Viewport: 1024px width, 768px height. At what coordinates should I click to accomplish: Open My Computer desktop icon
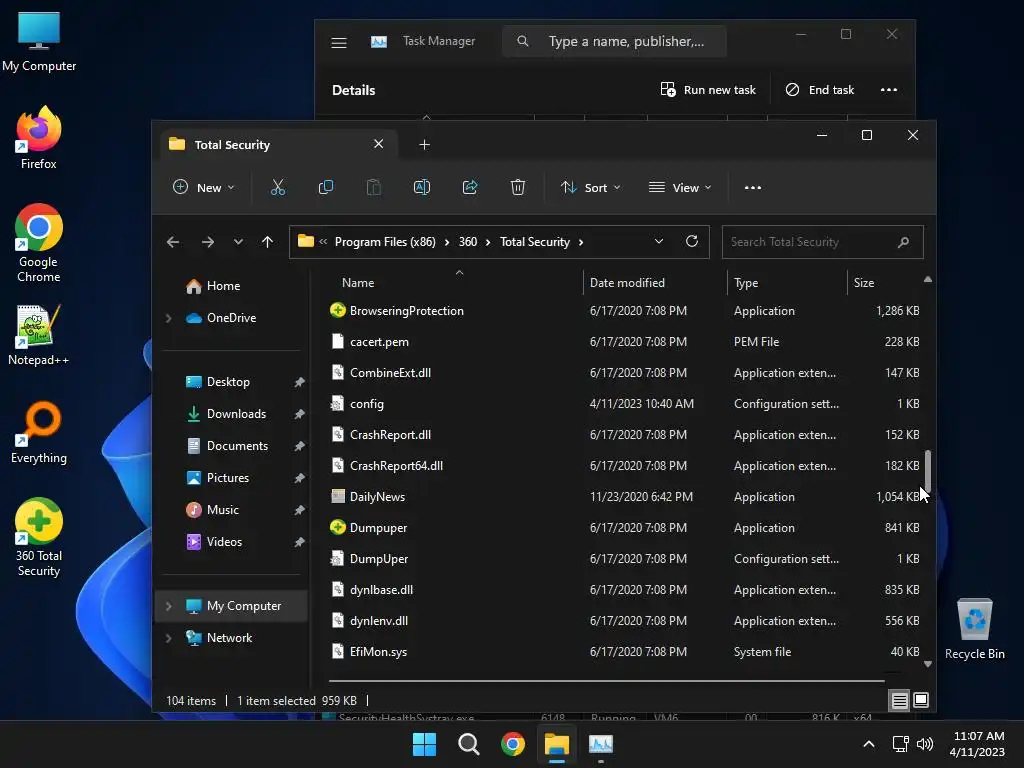pos(39,41)
